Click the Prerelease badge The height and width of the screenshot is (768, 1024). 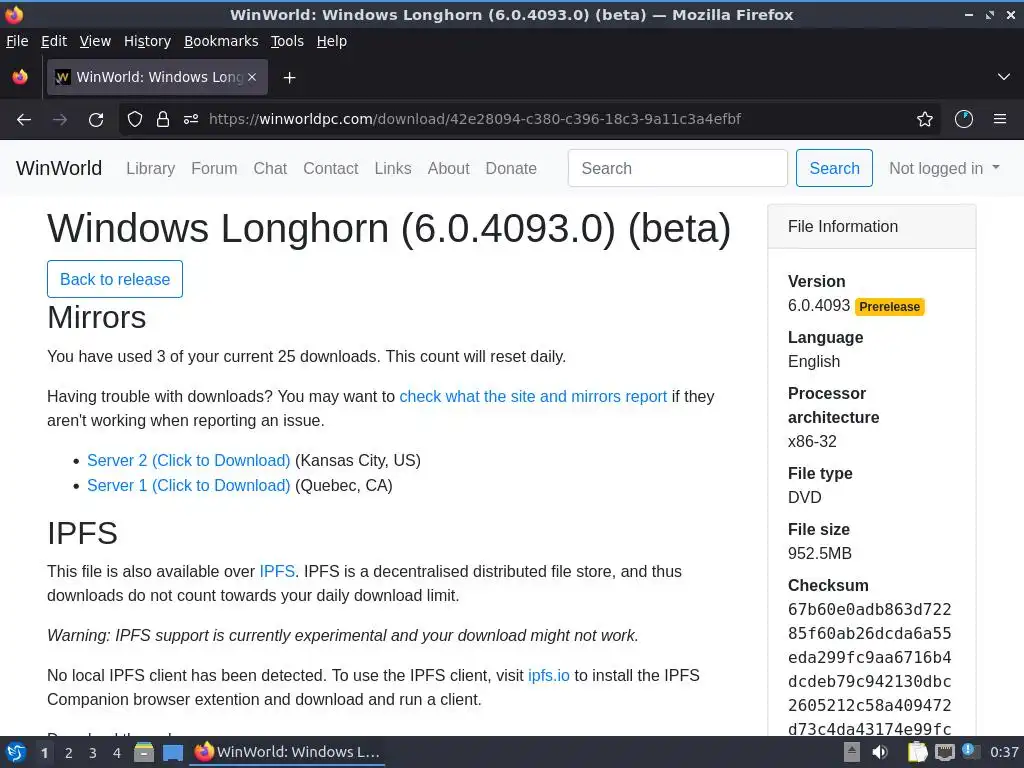click(889, 307)
